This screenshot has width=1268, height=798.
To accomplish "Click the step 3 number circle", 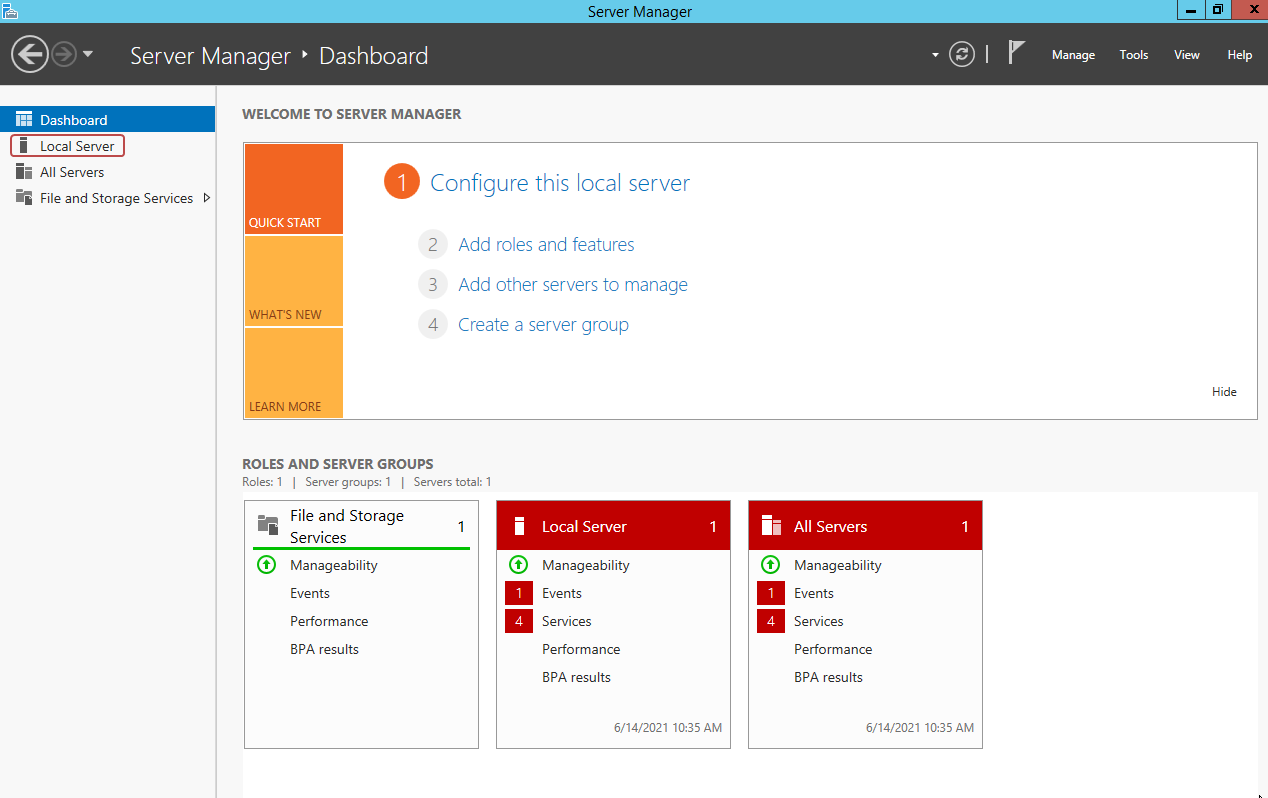I will click(433, 284).
